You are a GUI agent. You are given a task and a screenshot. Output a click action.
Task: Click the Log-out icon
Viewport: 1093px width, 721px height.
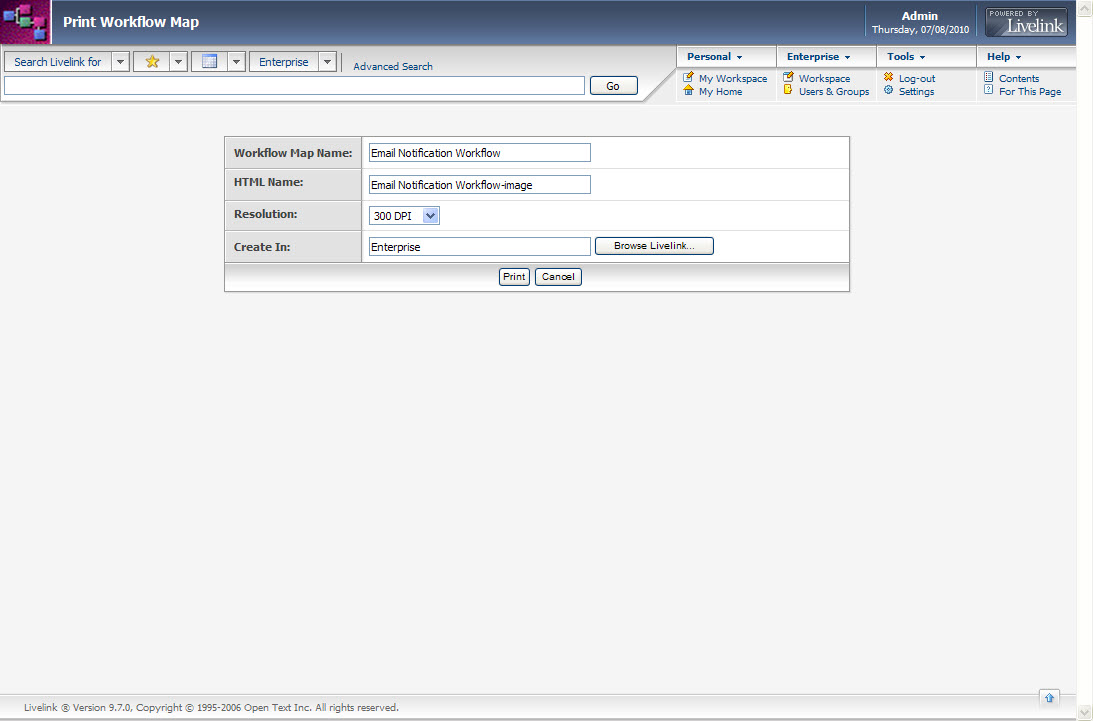(888, 78)
